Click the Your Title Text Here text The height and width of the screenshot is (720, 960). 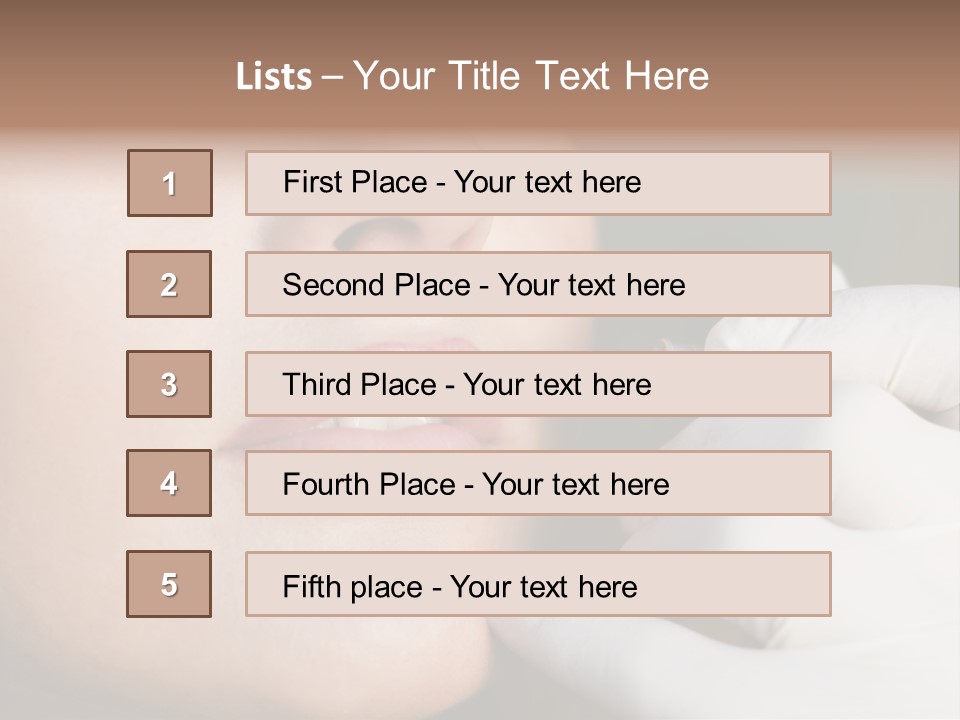pos(531,76)
